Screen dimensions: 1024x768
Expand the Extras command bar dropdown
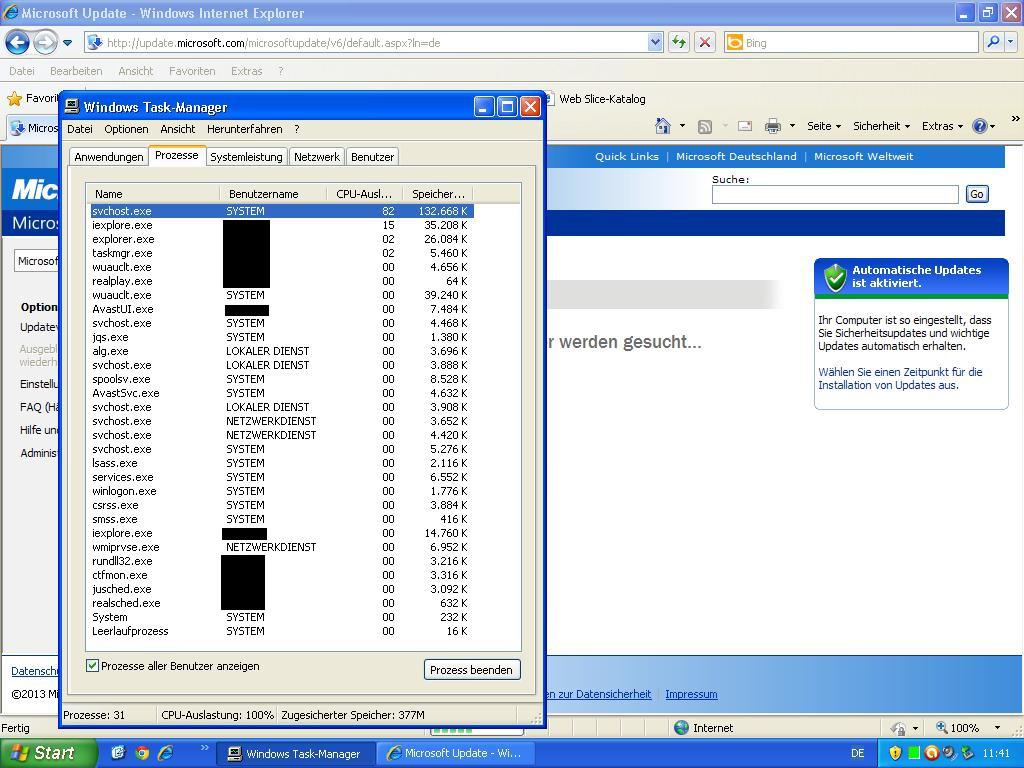tap(942, 126)
